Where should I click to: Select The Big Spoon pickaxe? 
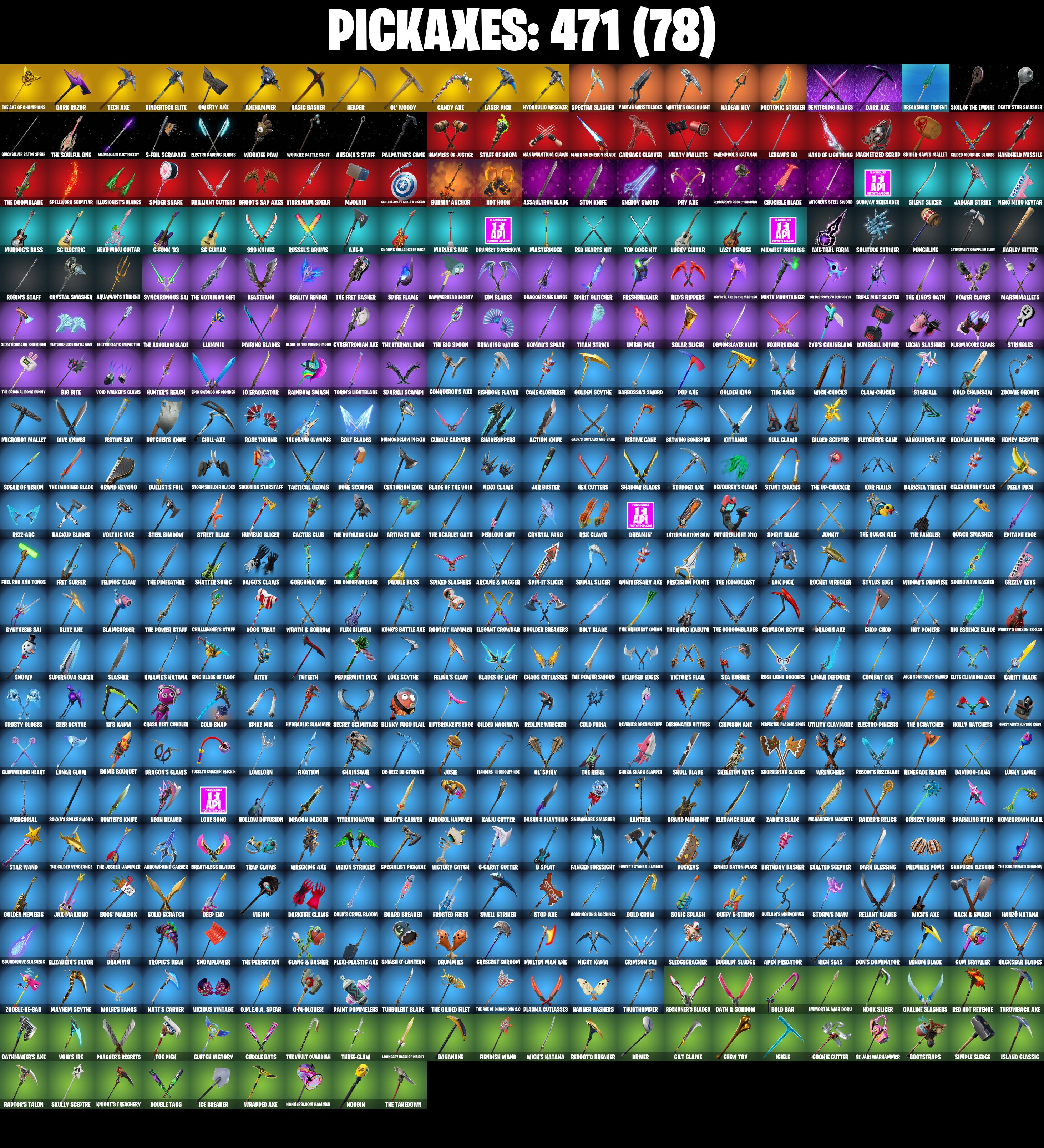pos(451,325)
